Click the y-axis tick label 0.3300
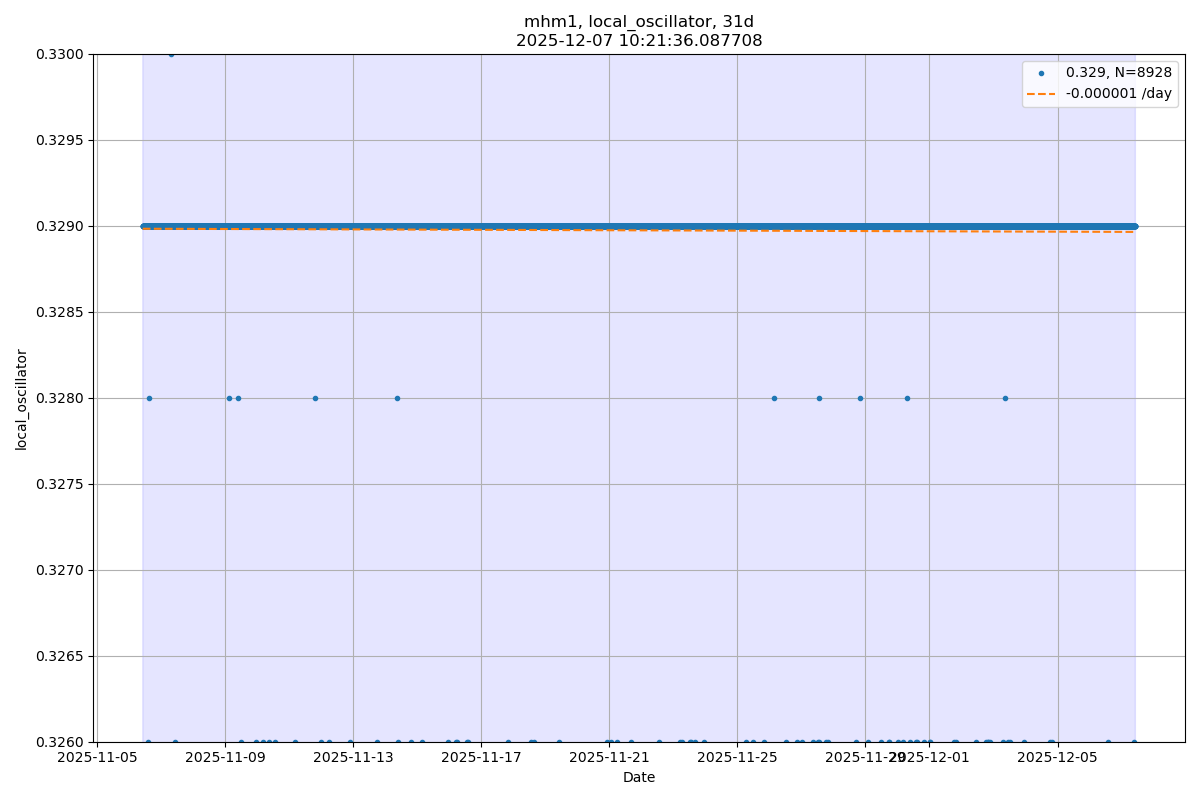1200x800 pixels. [60, 54]
